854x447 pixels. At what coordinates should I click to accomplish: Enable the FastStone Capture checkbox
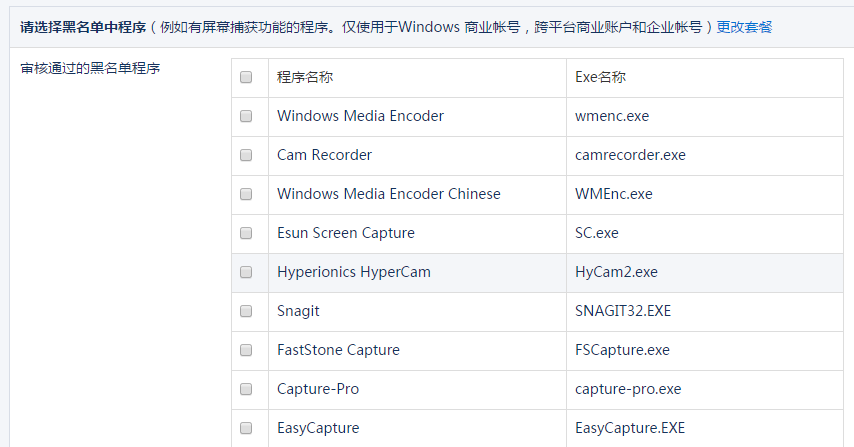point(246,350)
